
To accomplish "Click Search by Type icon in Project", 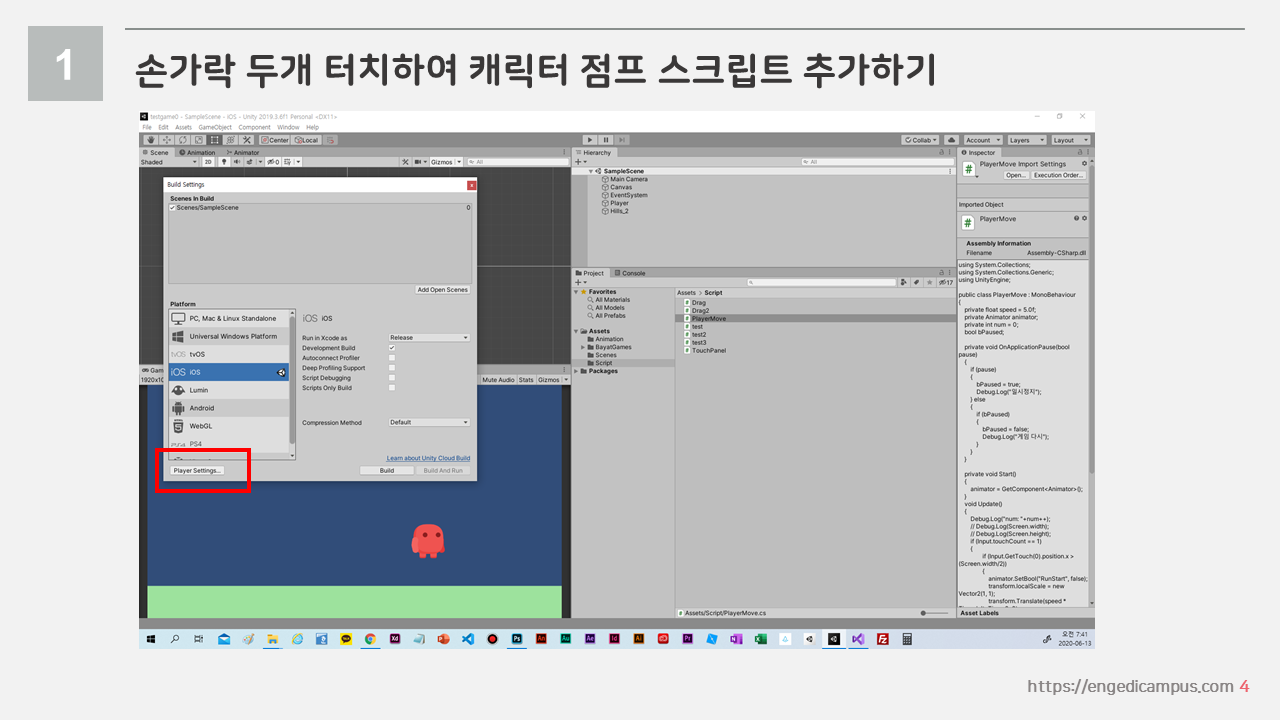I will pyautogui.click(x=903, y=282).
